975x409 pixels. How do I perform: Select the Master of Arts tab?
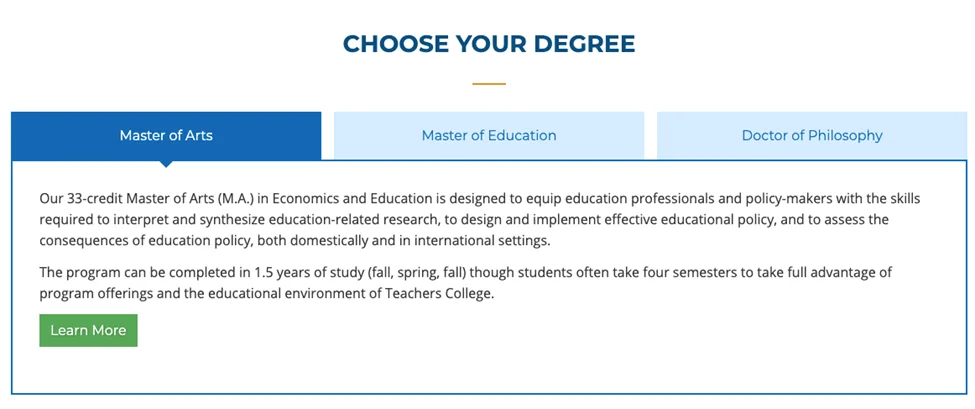pos(166,135)
